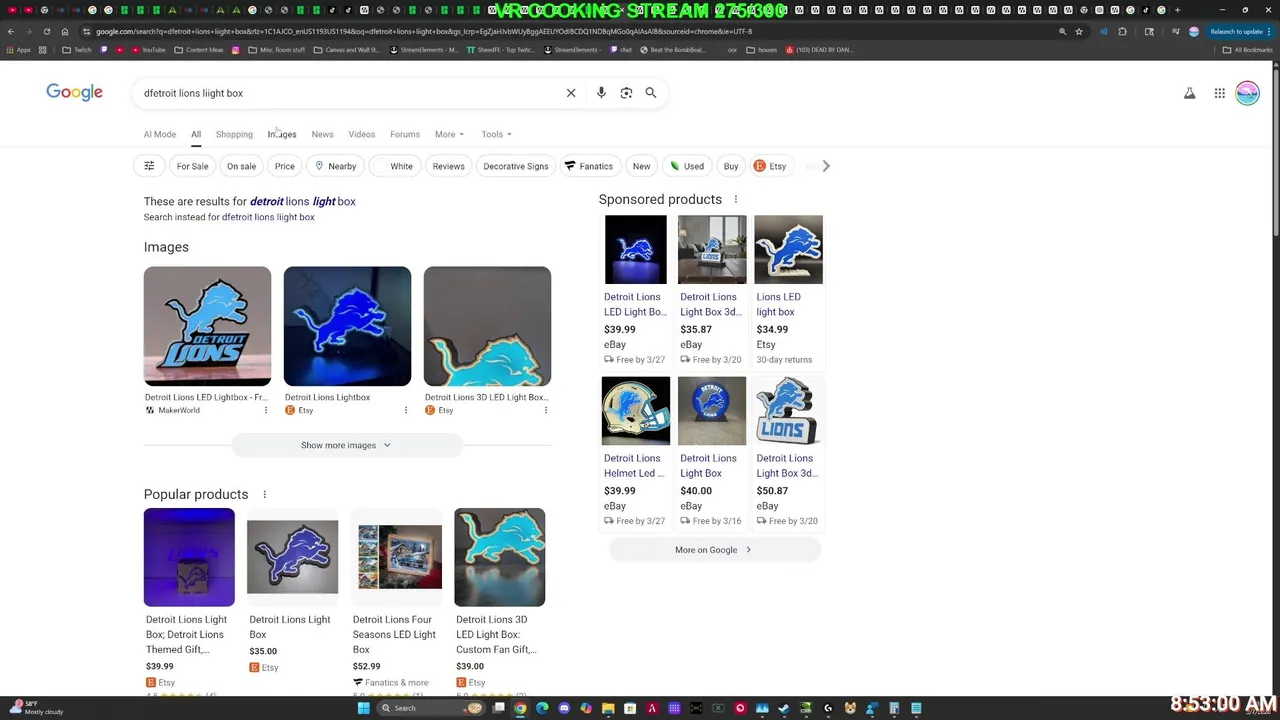Open options for Detroit Lions Lightbox image
Screen dimensions: 1280x720
pyautogui.click(x=406, y=410)
